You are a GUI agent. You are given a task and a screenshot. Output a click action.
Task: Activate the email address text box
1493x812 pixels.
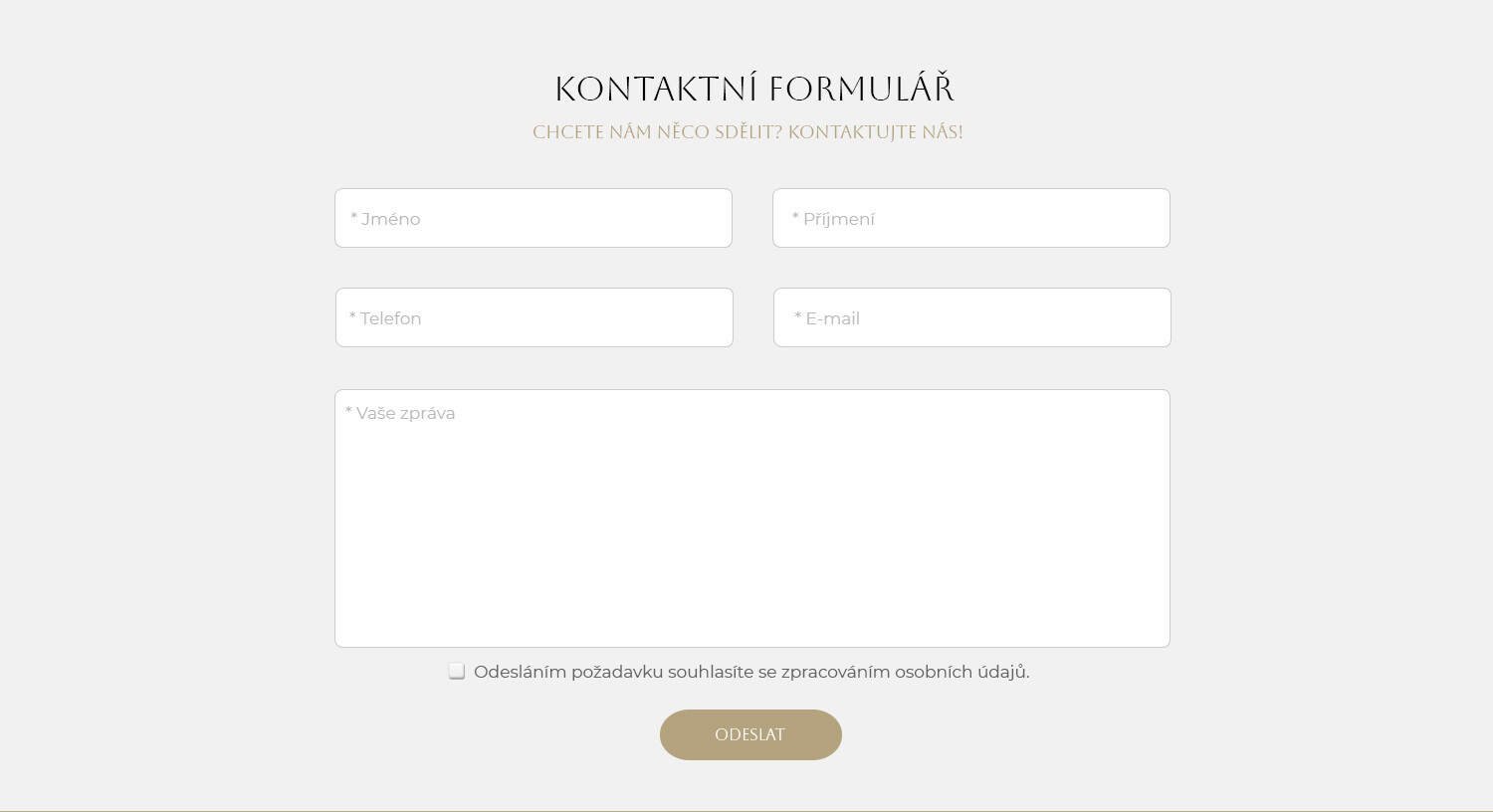tap(971, 317)
